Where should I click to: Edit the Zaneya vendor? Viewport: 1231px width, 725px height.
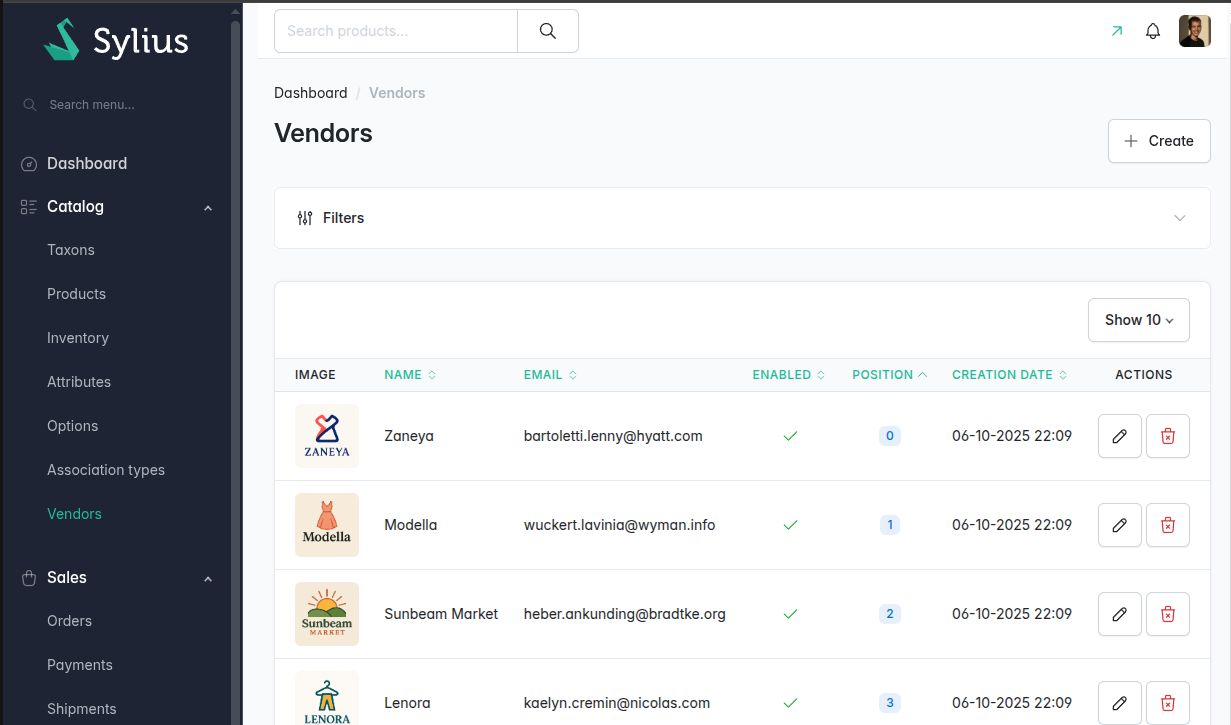pos(1120,436)
